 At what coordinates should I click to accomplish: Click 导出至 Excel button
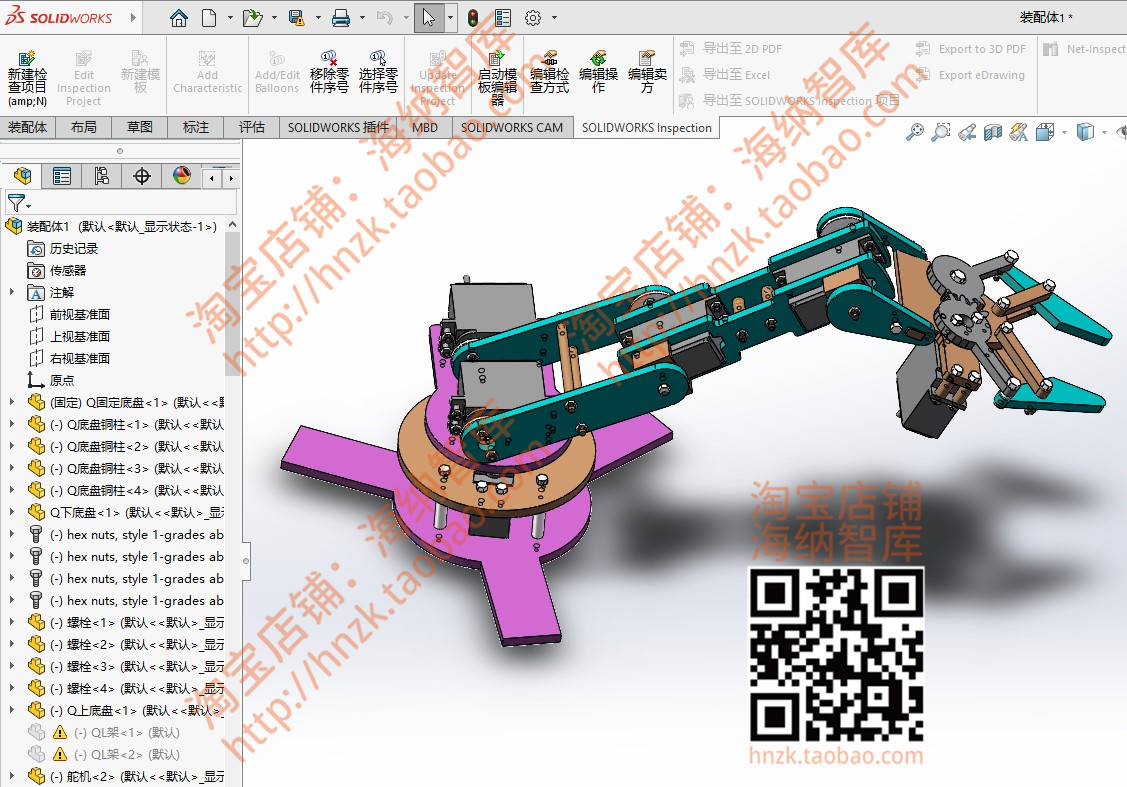[724, 75]
